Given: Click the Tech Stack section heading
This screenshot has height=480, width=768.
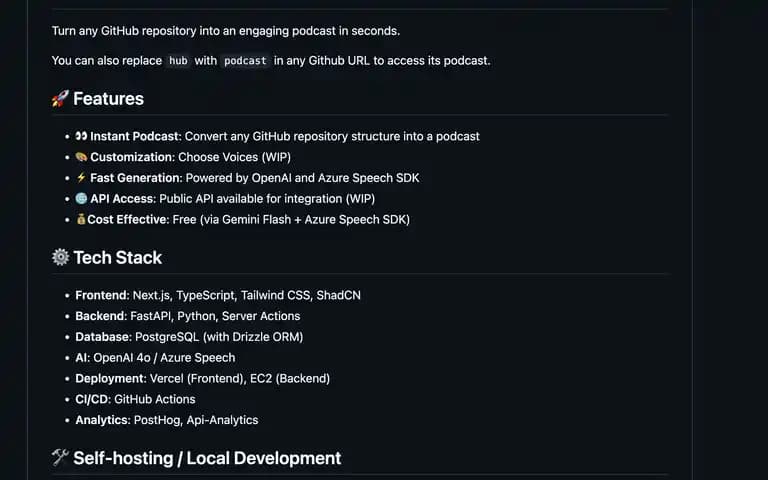Looking at the screenshot, I should click(118, 258).
